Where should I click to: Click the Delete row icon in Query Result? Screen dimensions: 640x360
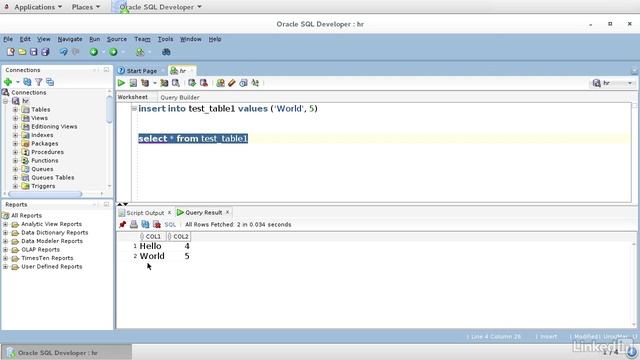coord(156,224)
